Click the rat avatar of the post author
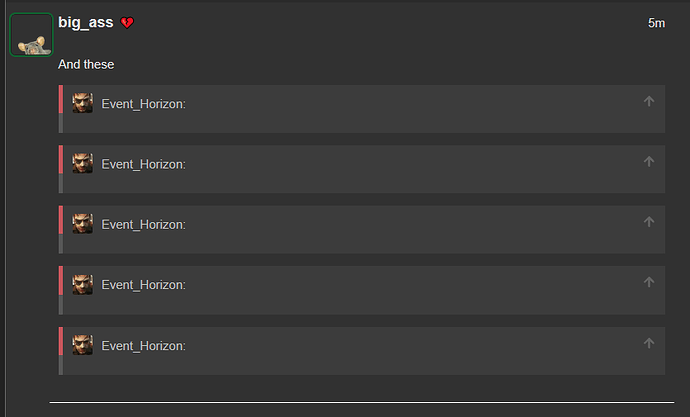The image size is (690, 417). pos(31,35)
